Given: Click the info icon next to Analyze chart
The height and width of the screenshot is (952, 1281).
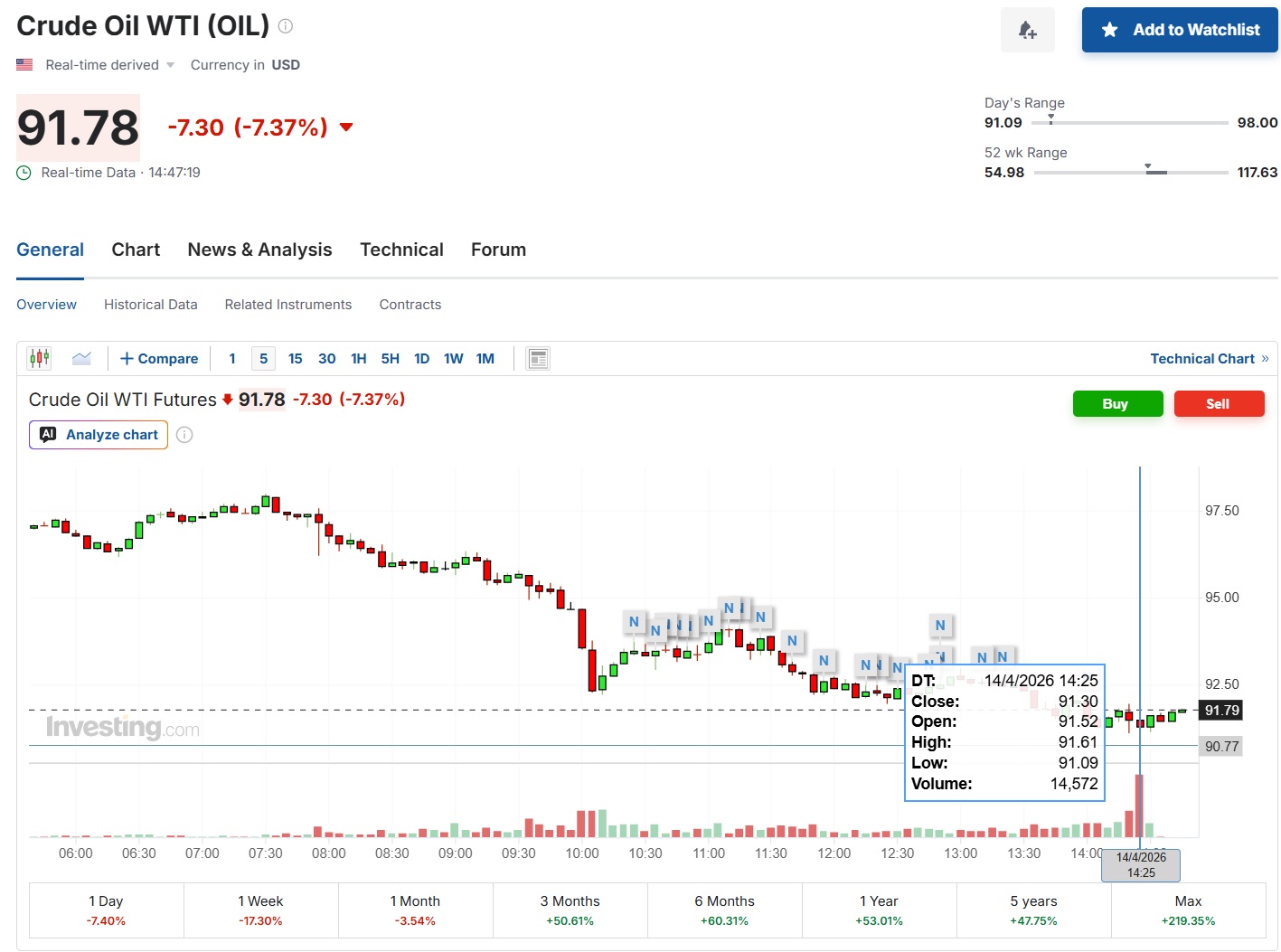Looking at the screenshot, I should point(184,435).
